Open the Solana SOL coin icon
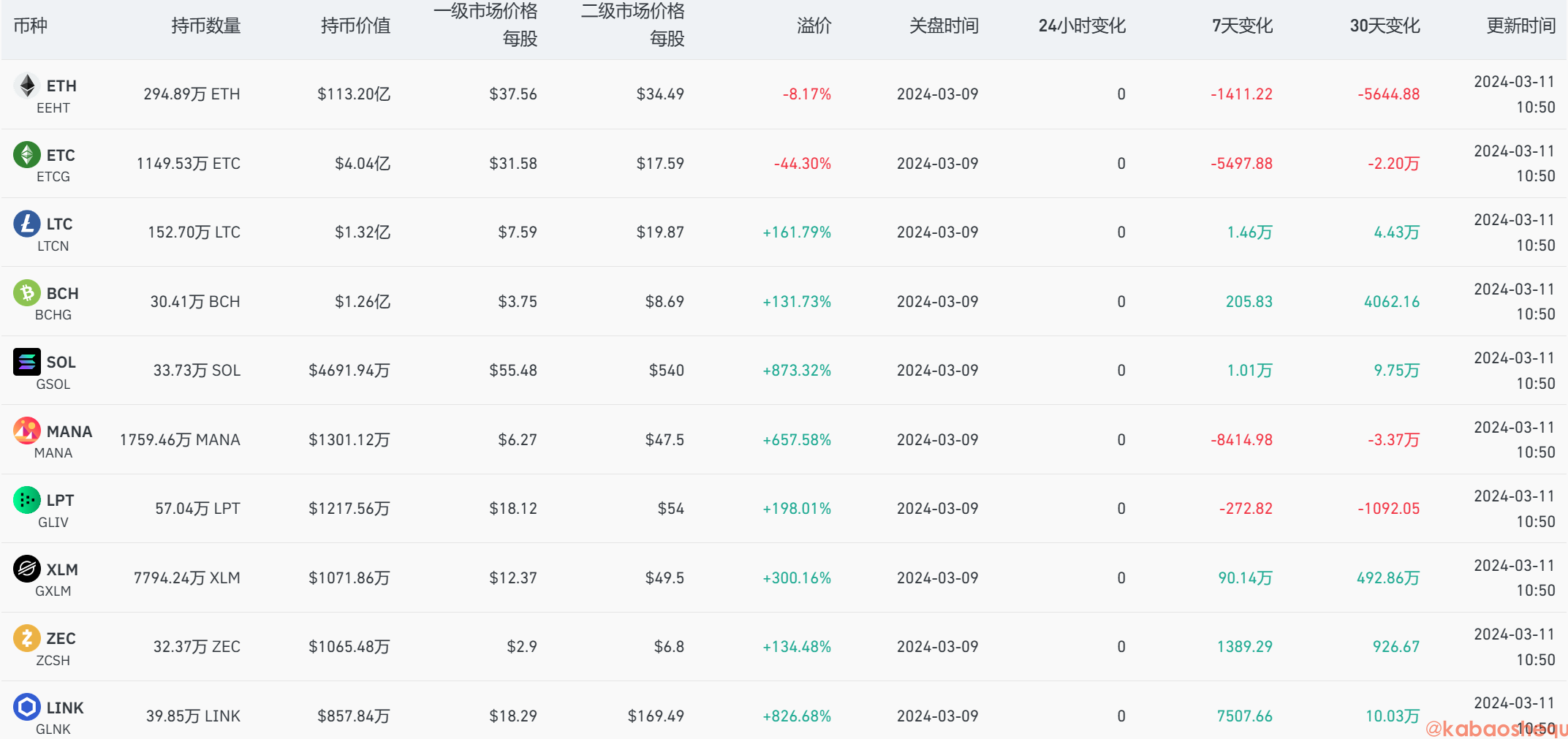 27,362
